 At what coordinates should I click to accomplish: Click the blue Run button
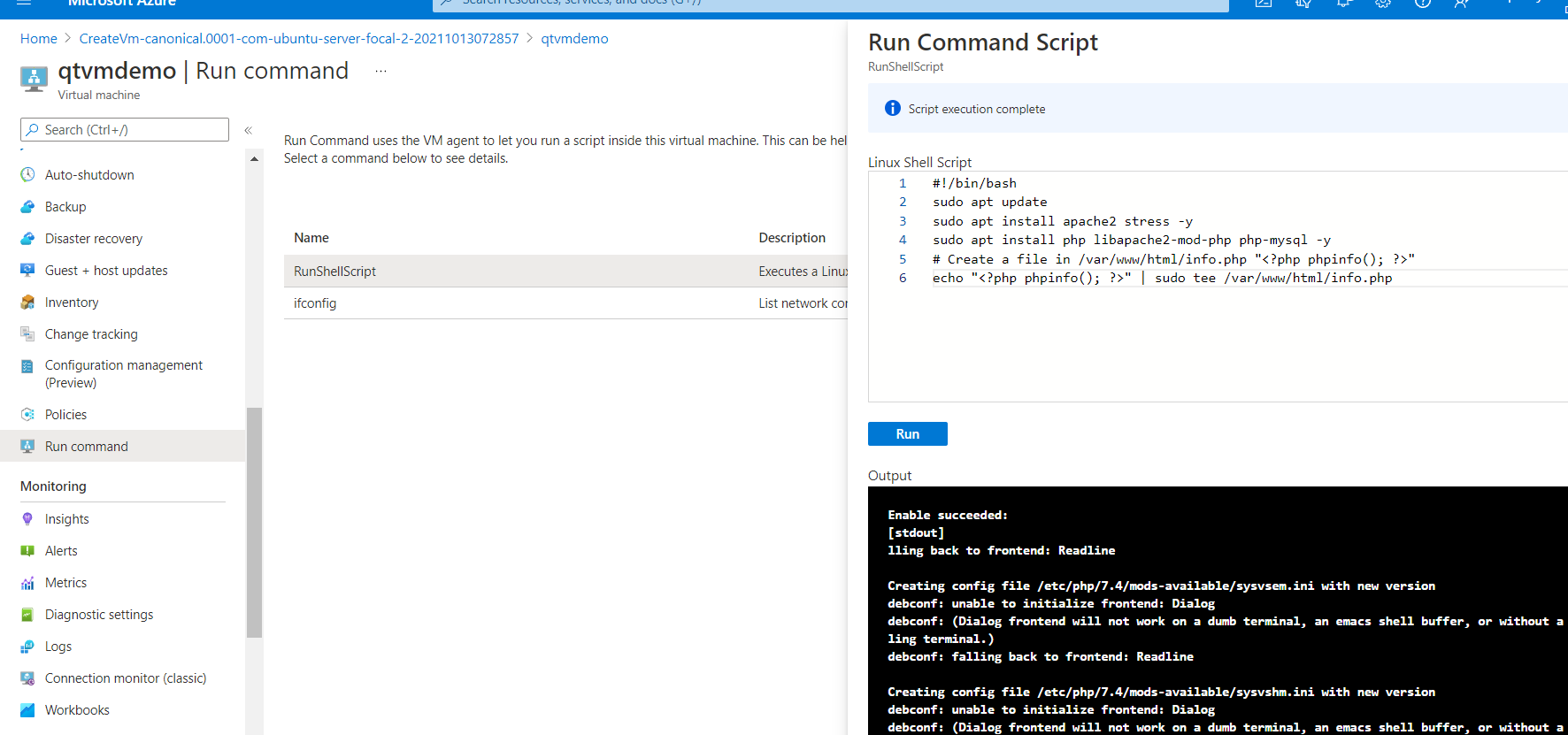(x=908, y=433)
